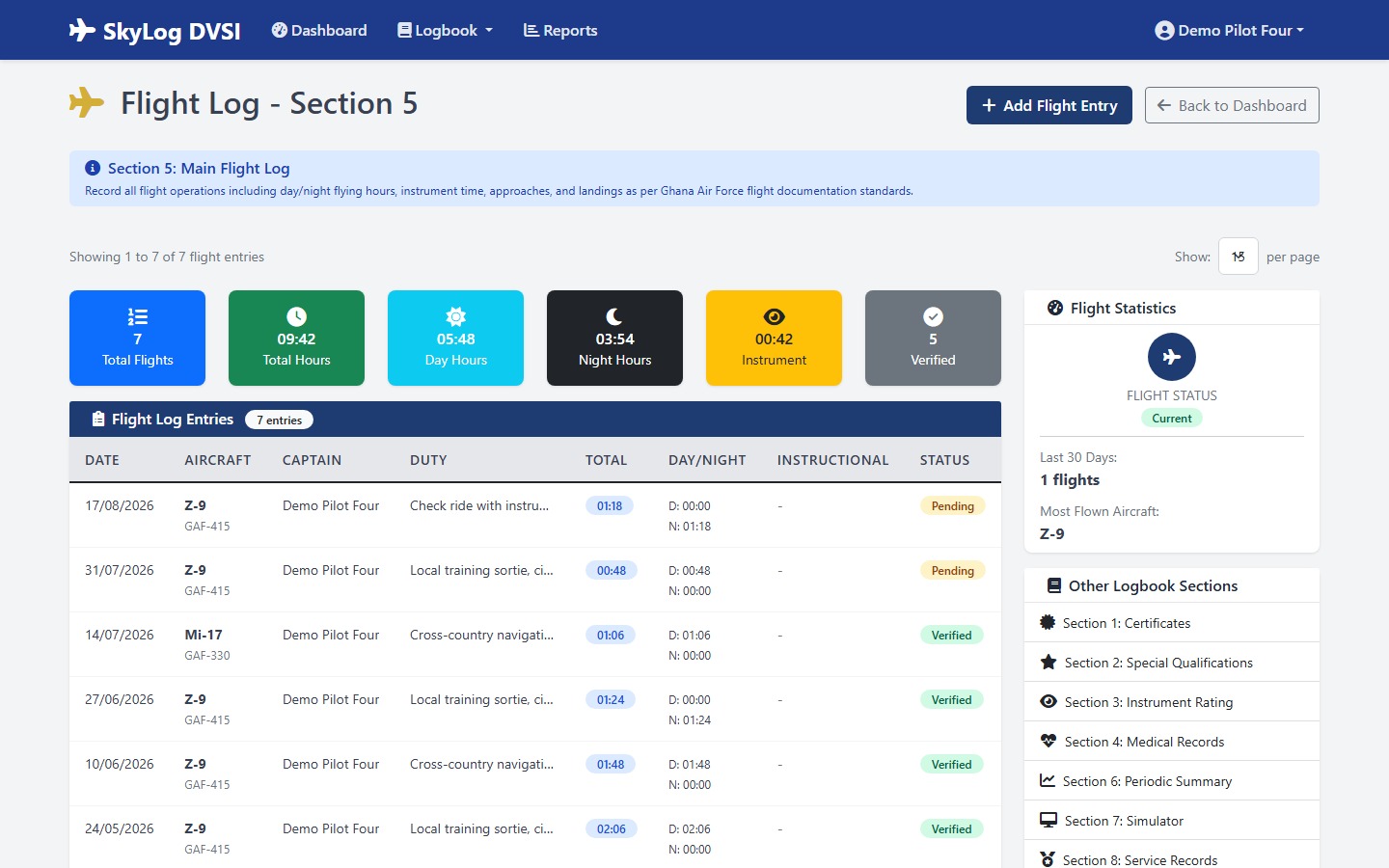Viewport: 1389px width, 868px height.
Task: Click the Current flight status badge
Action: [x=1172, y=419]
